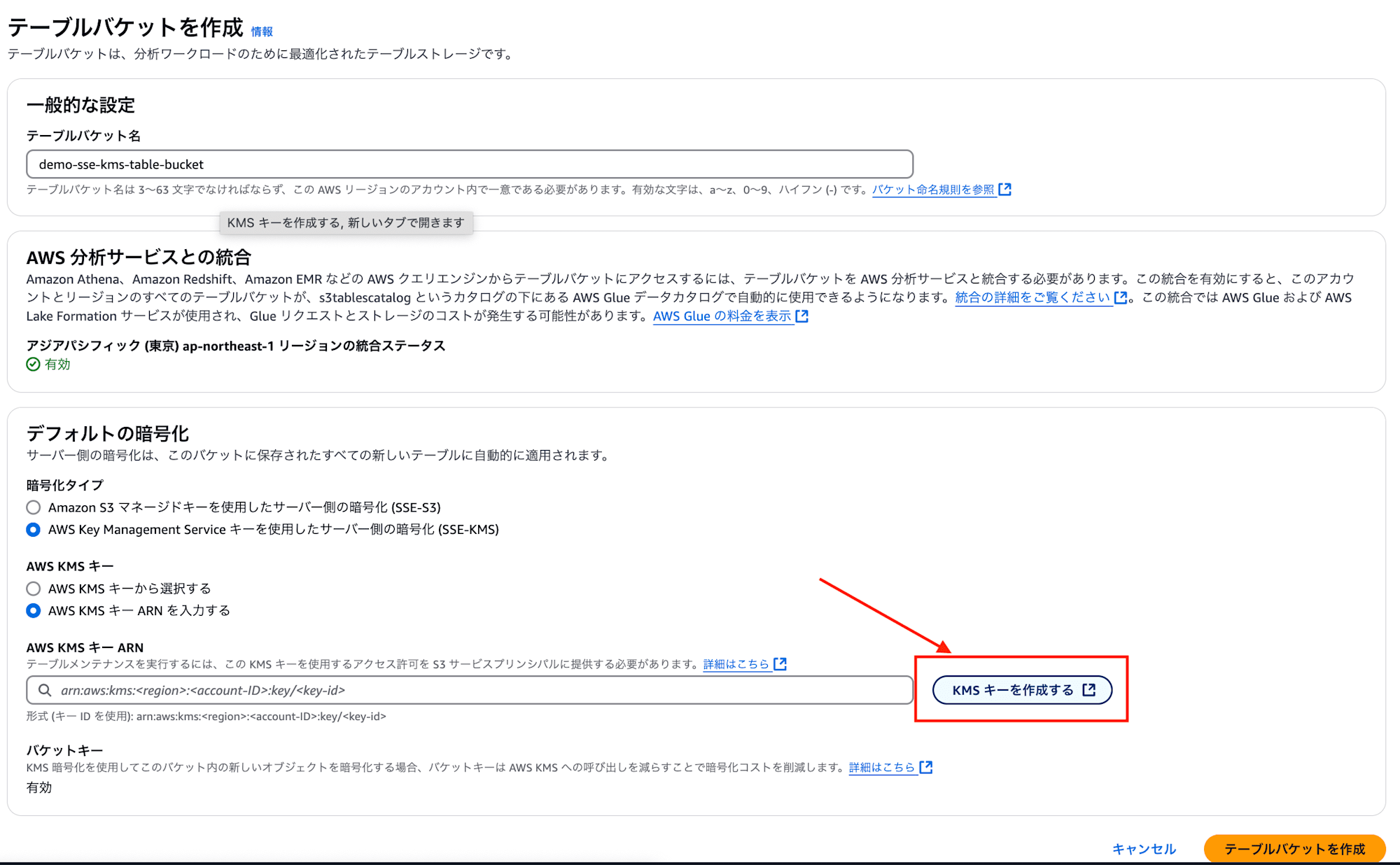This screenshot has height=865, width=1400.
Task: Open the 統合の詳細をご覧ください link
Action: [1033, 297]
